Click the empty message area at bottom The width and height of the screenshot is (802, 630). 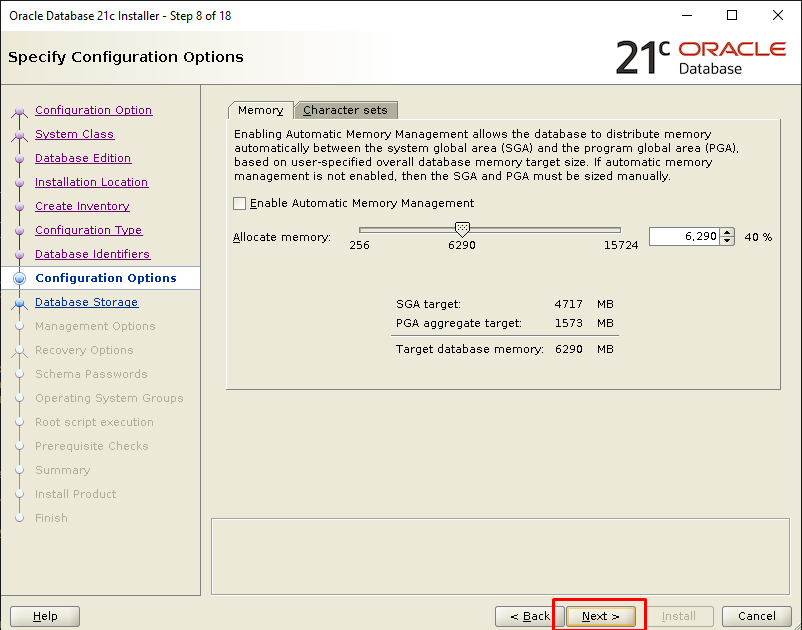(500, 556)
